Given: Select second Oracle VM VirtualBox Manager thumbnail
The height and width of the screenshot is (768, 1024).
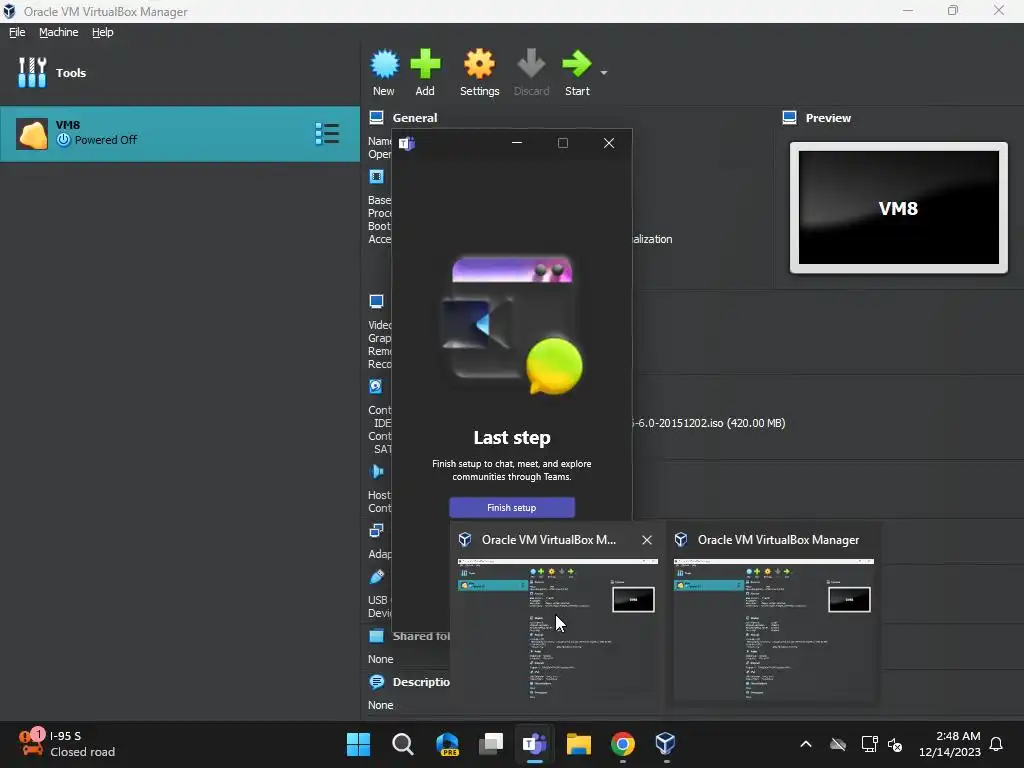Looking at the screenshot, I should [774, 629].
